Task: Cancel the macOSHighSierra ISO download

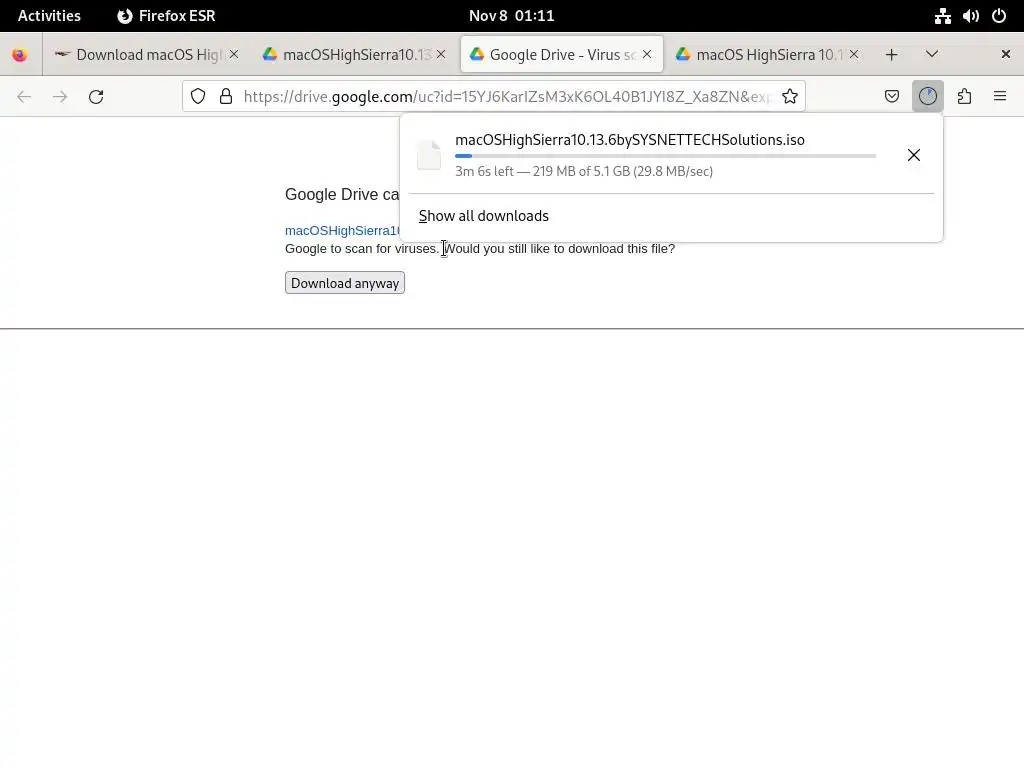Action: 914,155
